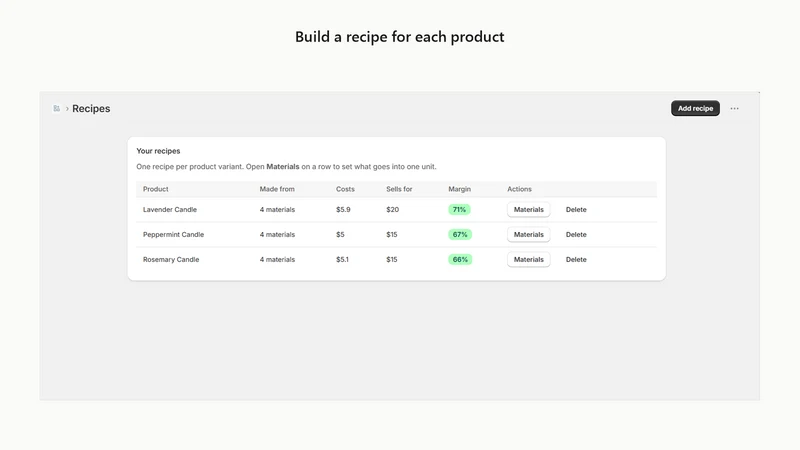Screen dimensions: 800x450
Task: Open Materials for Lavender Candle
Action: pos(529,210)
